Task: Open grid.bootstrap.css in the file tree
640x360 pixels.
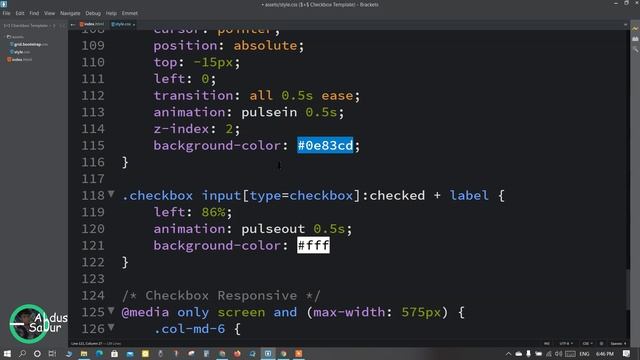Action: [x=29, y=44]
